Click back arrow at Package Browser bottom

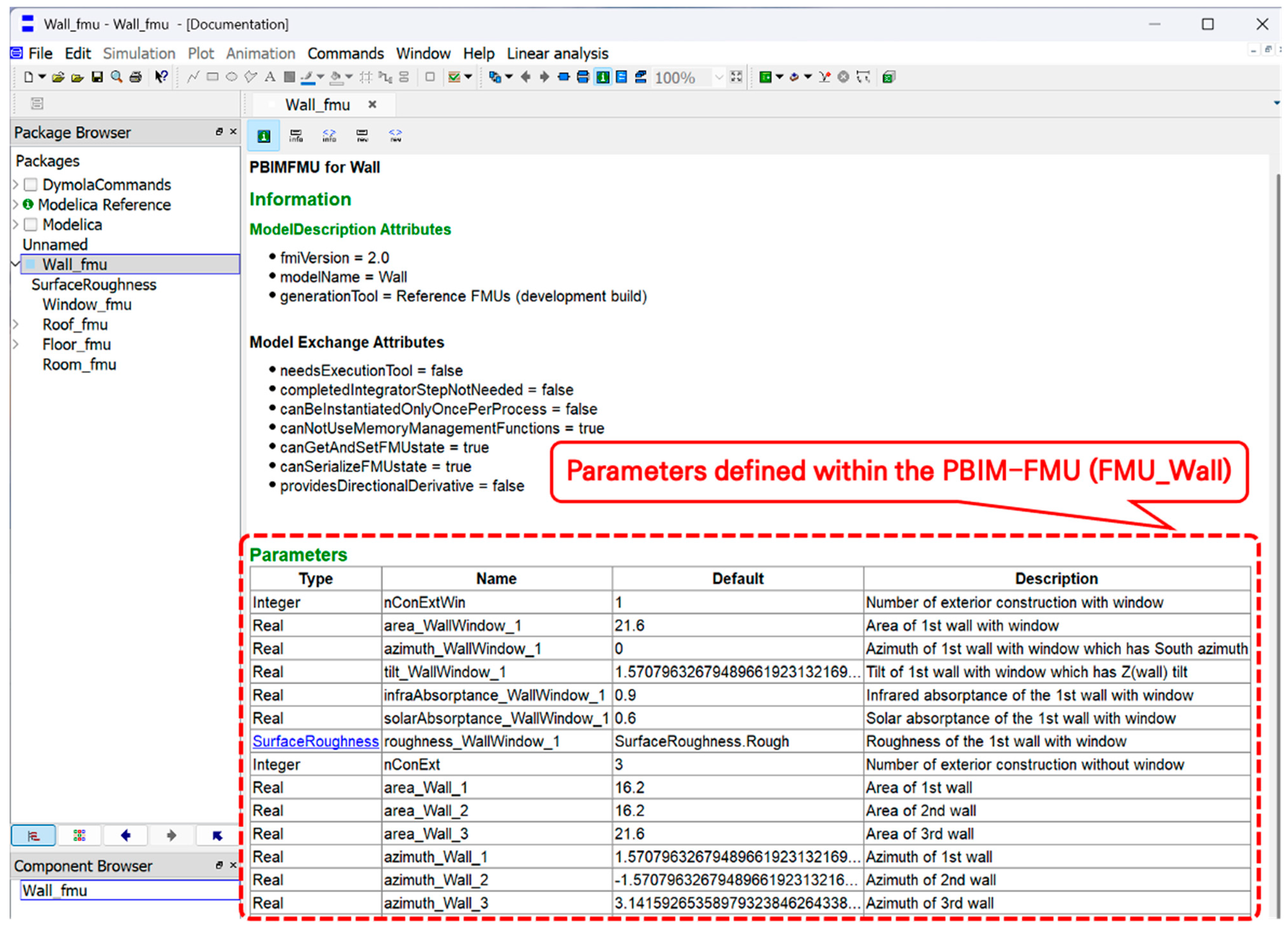pos(125,835)
